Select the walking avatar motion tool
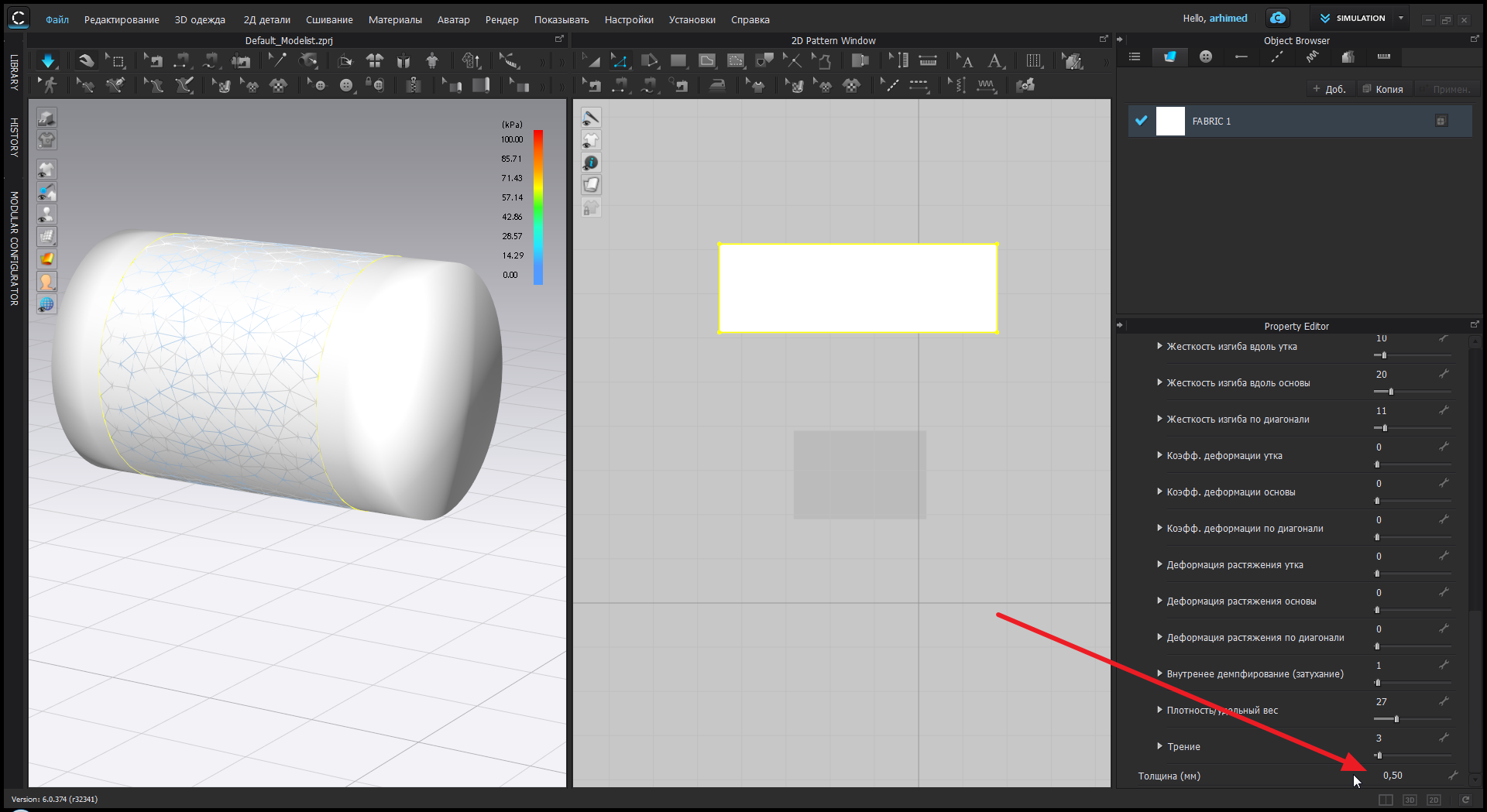 coord(49,85)
